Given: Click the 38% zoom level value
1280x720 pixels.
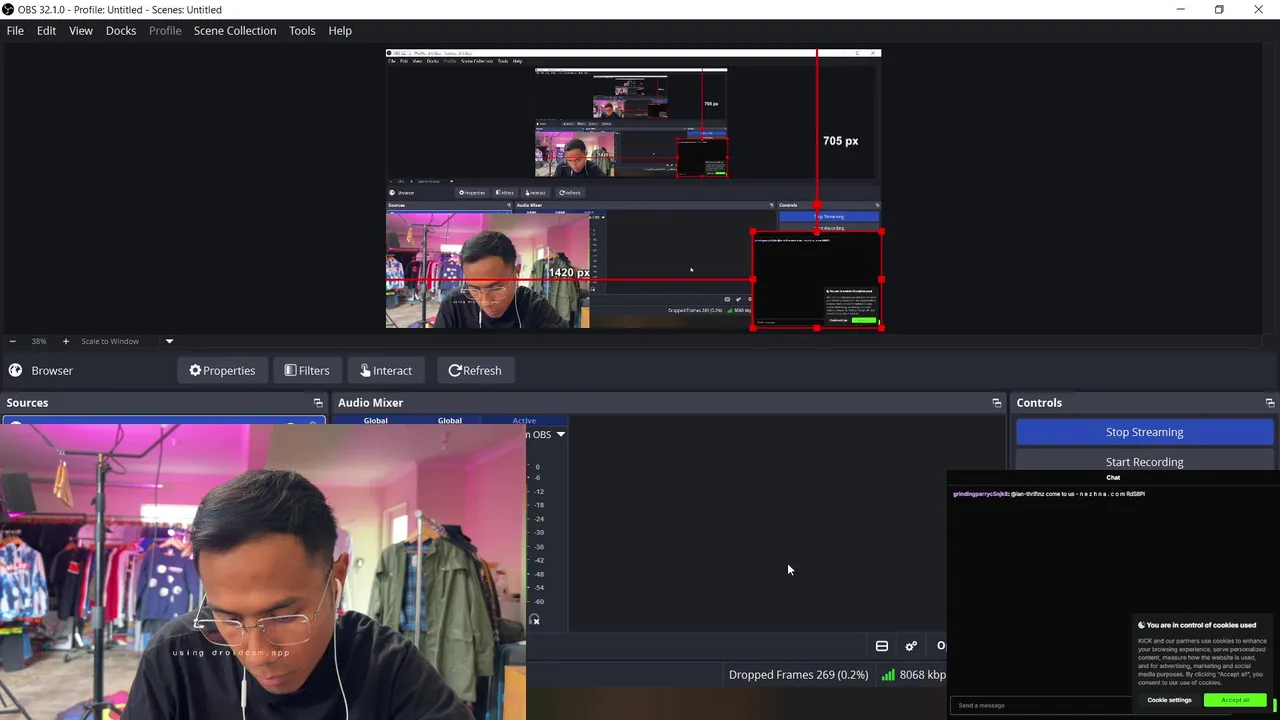Looking at the screenshot, I should click(39, 341).
